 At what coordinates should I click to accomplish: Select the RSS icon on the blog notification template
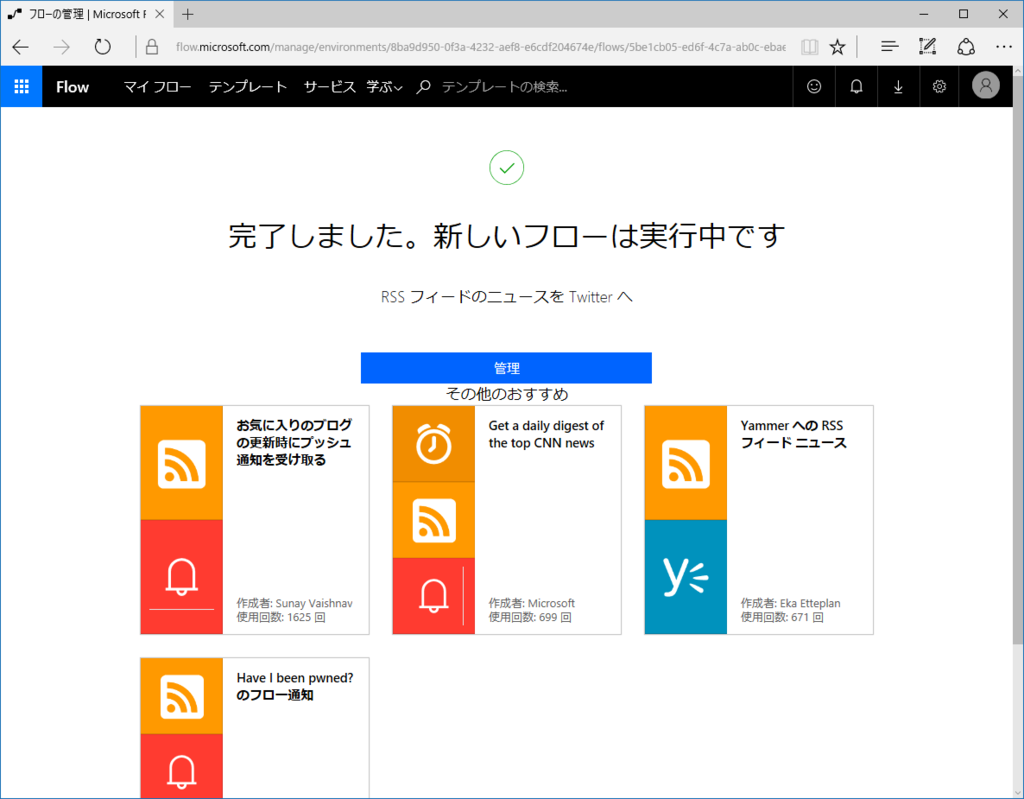181,461
